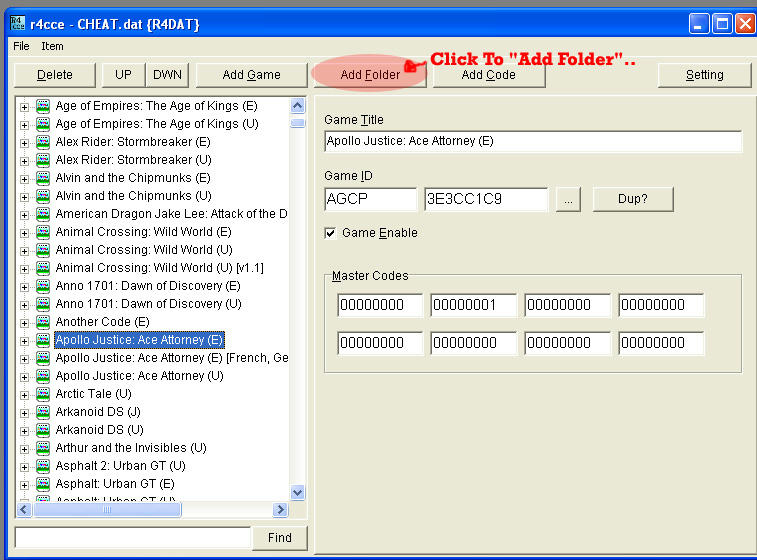Click the game list vertical scrollbar thumb
Screen dimensions: 757x560
[298, 124]
